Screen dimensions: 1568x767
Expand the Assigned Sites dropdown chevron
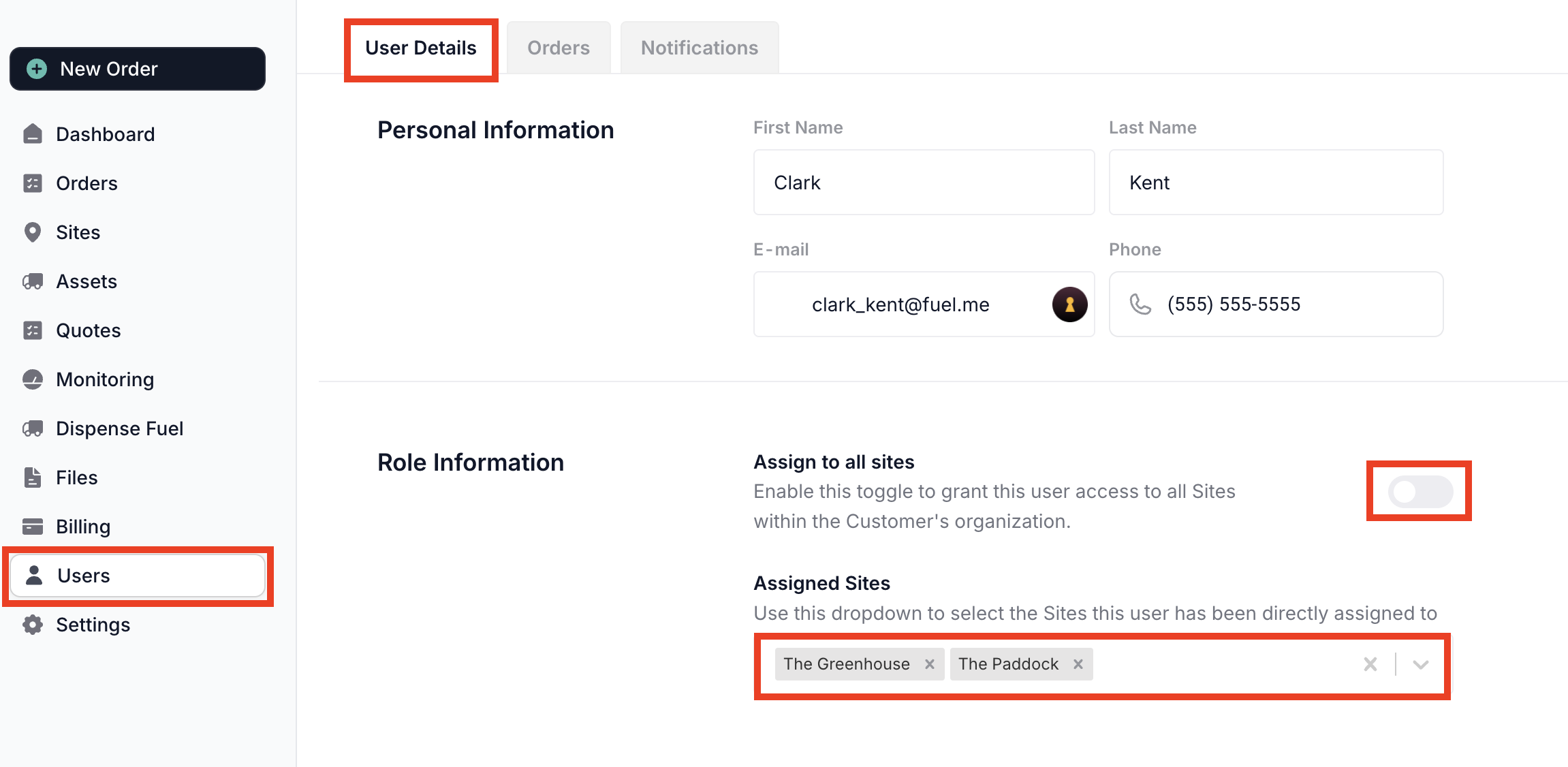click(x=1420, y=664)
